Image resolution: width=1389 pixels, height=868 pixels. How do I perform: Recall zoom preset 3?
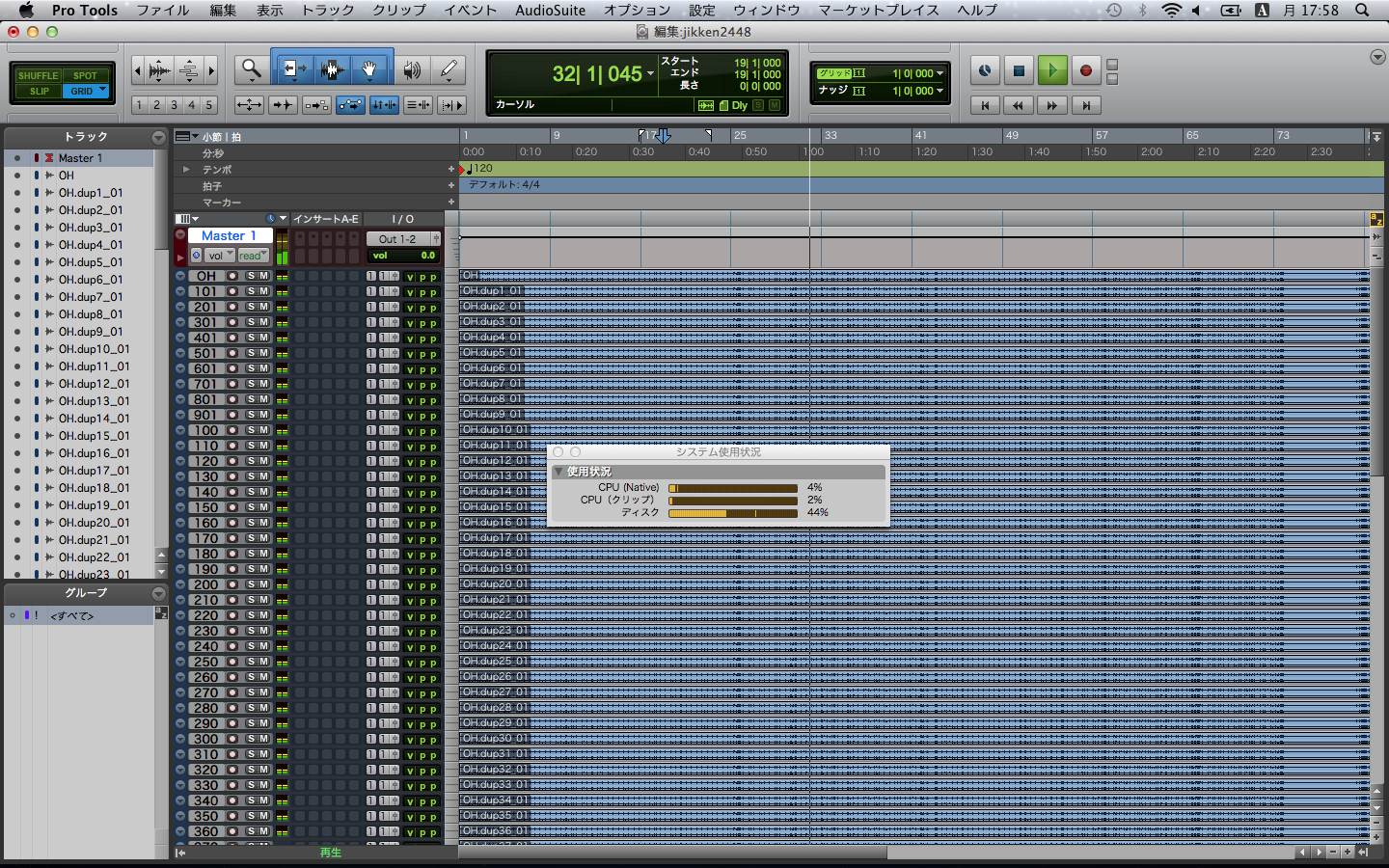[x=174, y=105]
